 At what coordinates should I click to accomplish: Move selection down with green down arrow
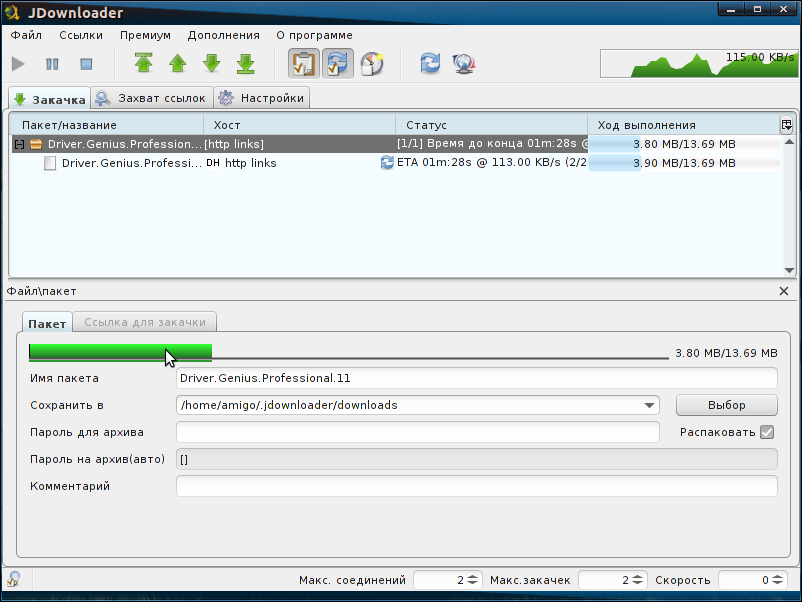tap(212, 63)
